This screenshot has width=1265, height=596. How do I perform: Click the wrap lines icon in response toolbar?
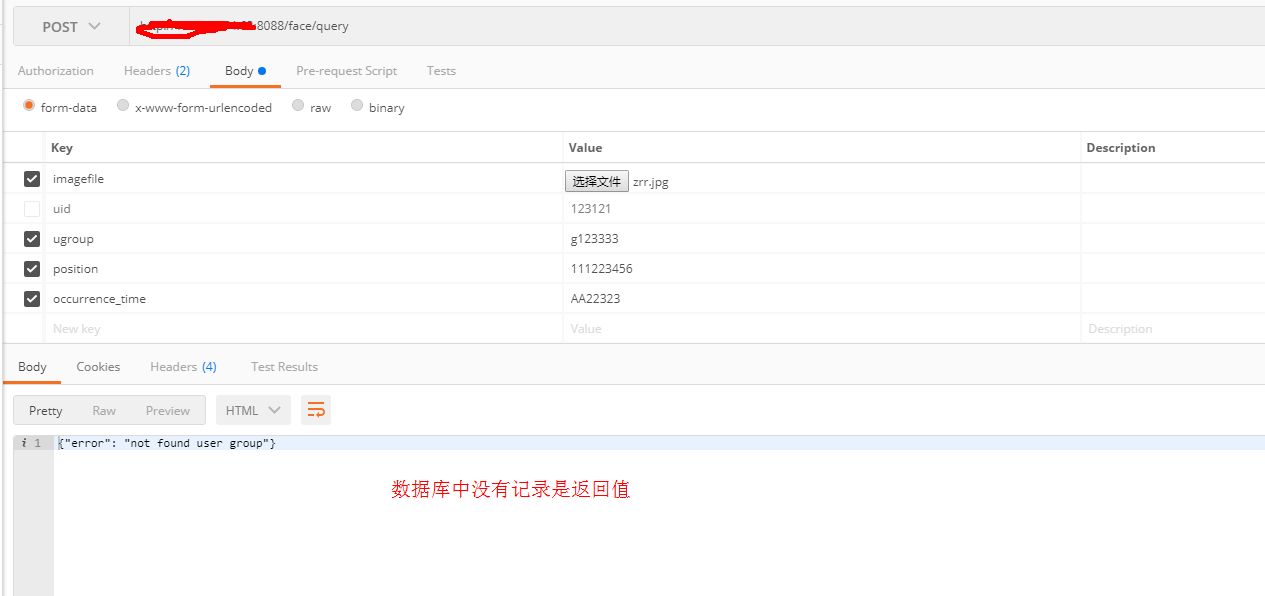click(316, 410)
